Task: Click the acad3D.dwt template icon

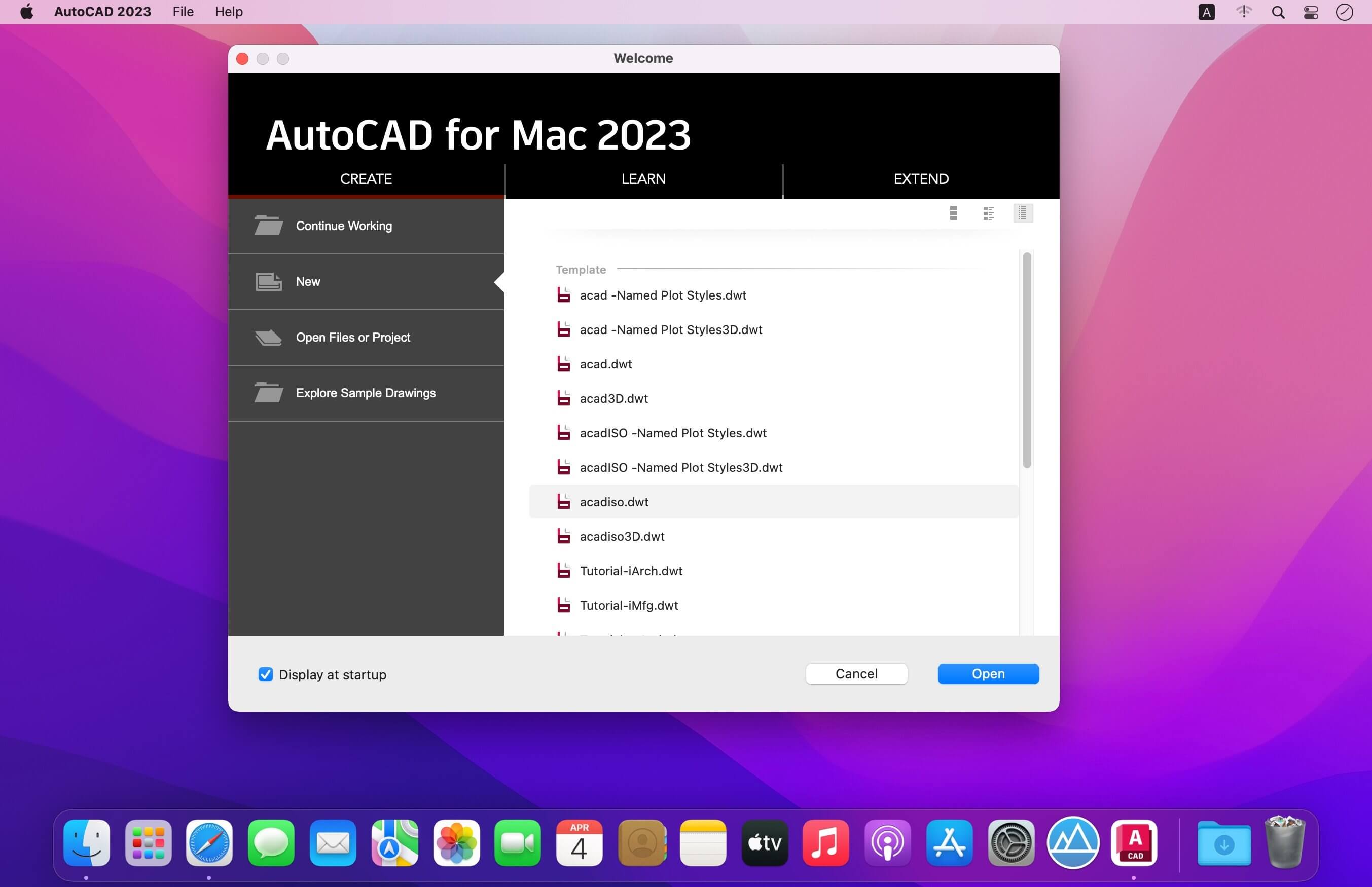Action: [x=563, y=397]
